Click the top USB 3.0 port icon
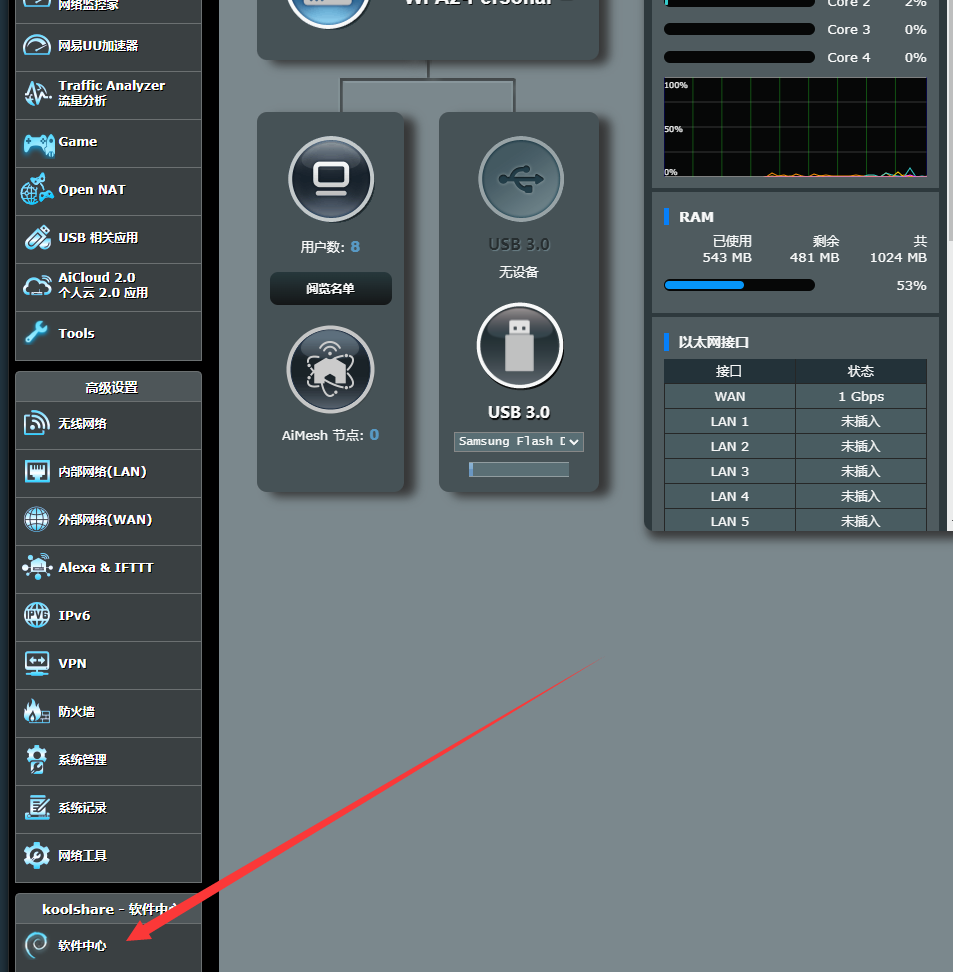 point(520,179)
